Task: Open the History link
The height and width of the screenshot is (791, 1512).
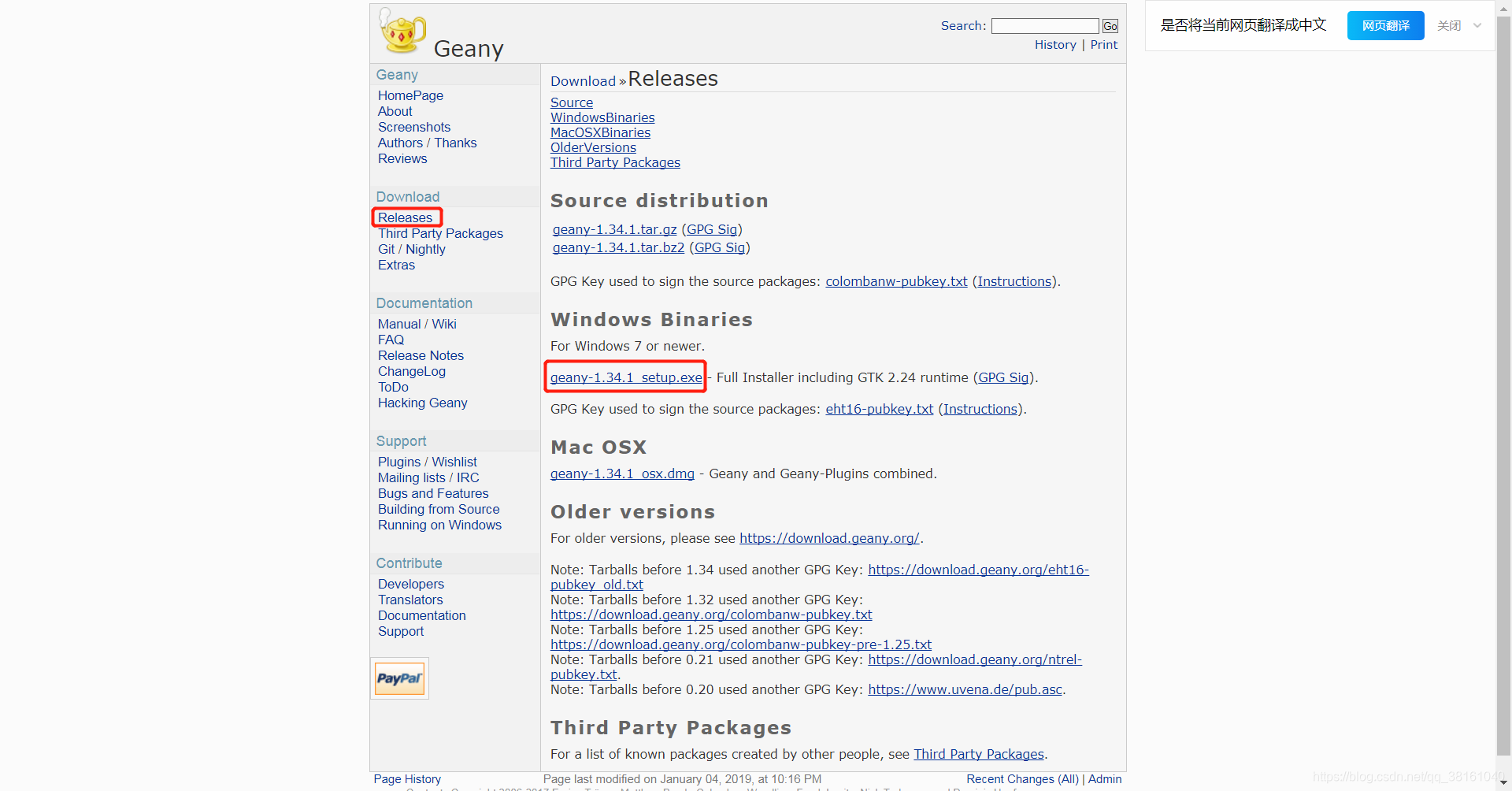Action: coord(1055,45)
